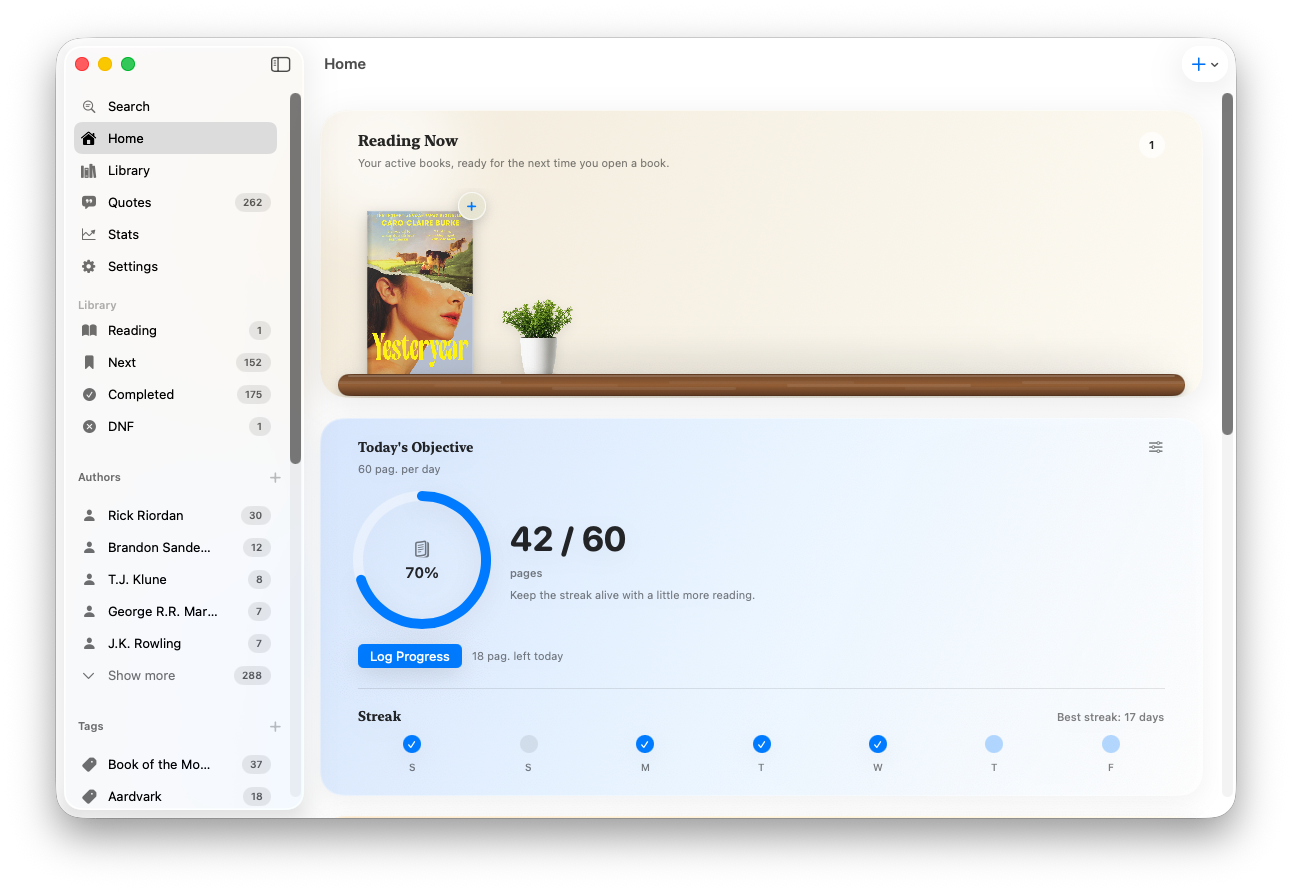The width and height of the screenshot is (1292, 892).
Task: Add a new tag with plus icon
Action: click(275, 727)
